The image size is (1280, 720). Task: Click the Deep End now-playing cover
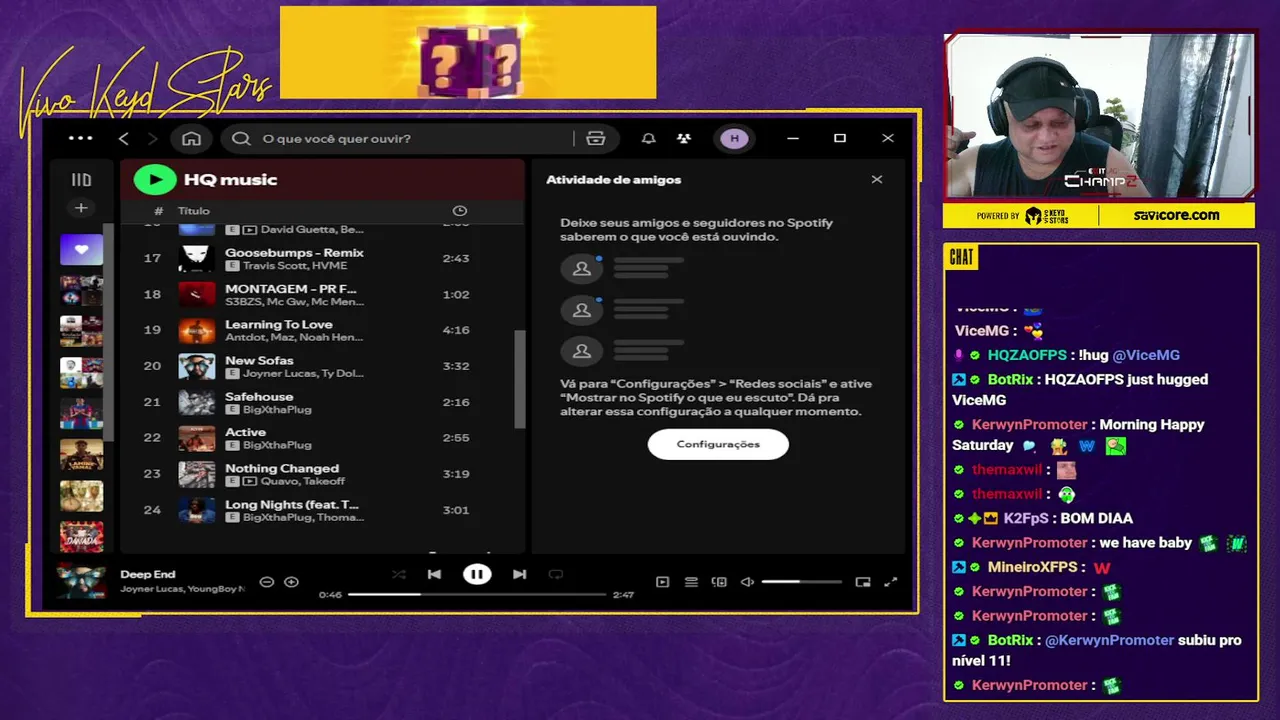(x=81, y=581)
